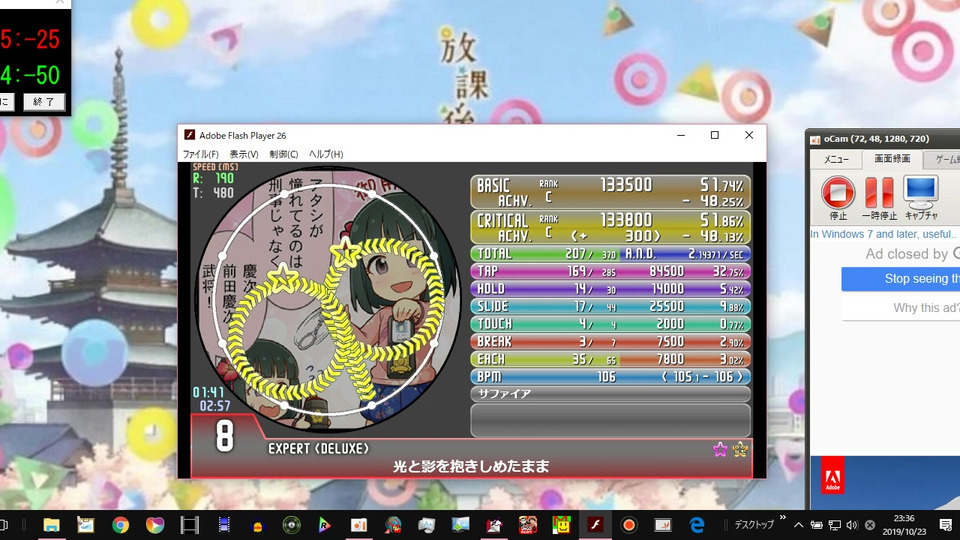
Task: Tap the left yellow slide star note
Action: [282, 277]
